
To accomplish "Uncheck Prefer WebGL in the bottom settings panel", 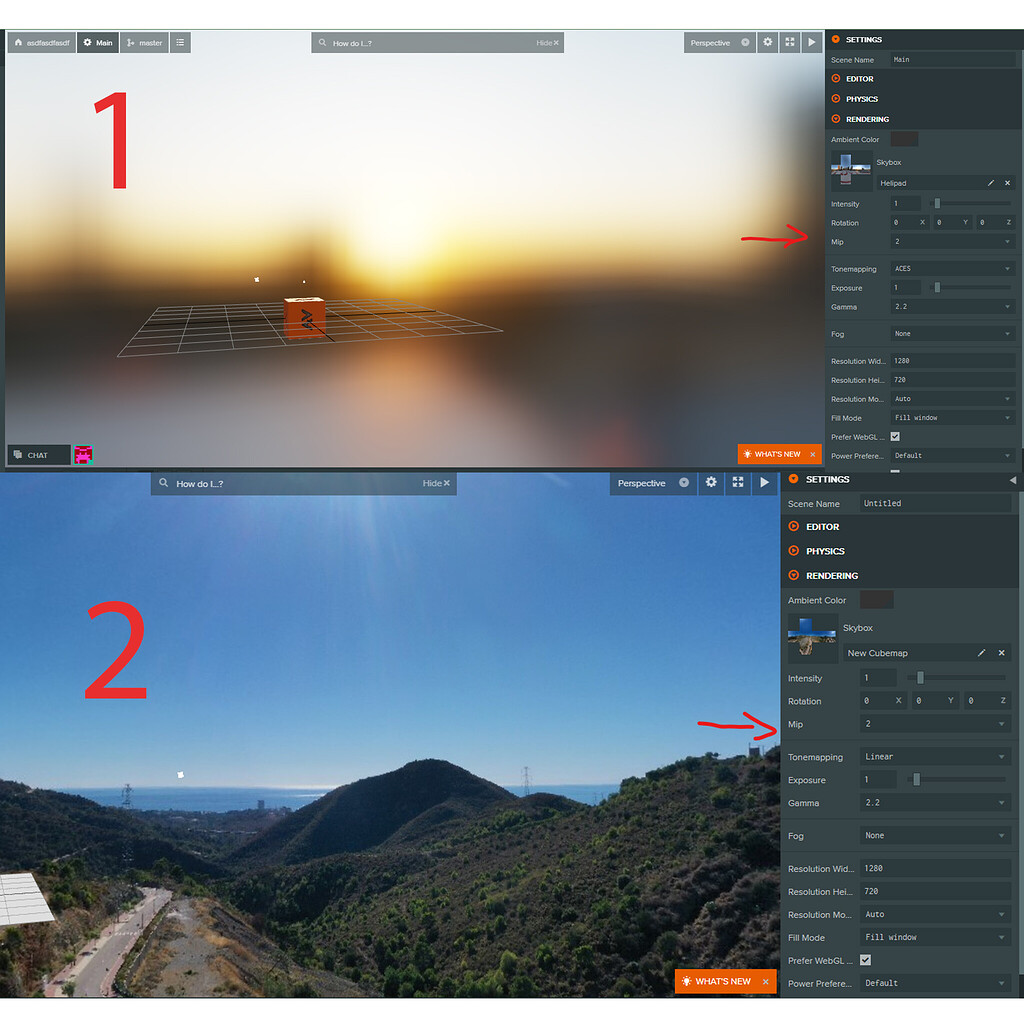I will pos(865,960).
